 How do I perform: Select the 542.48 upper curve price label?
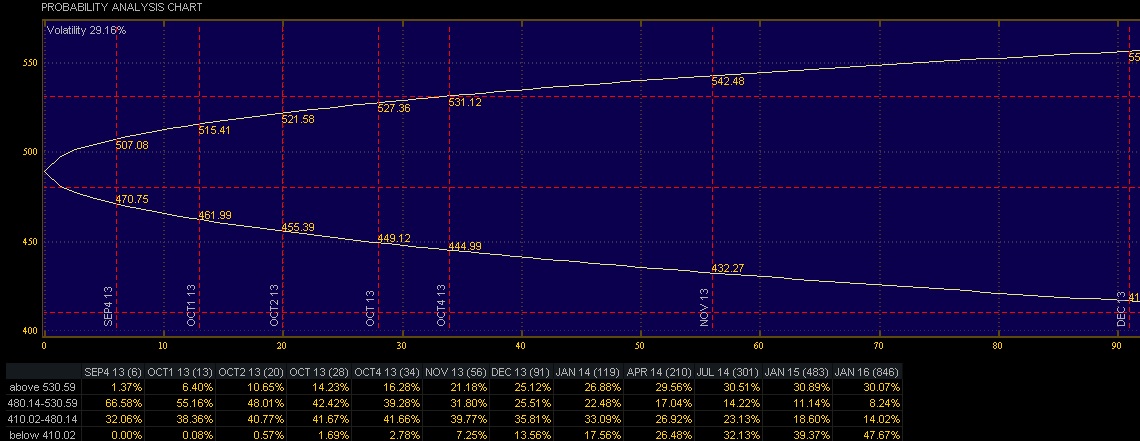728,81
